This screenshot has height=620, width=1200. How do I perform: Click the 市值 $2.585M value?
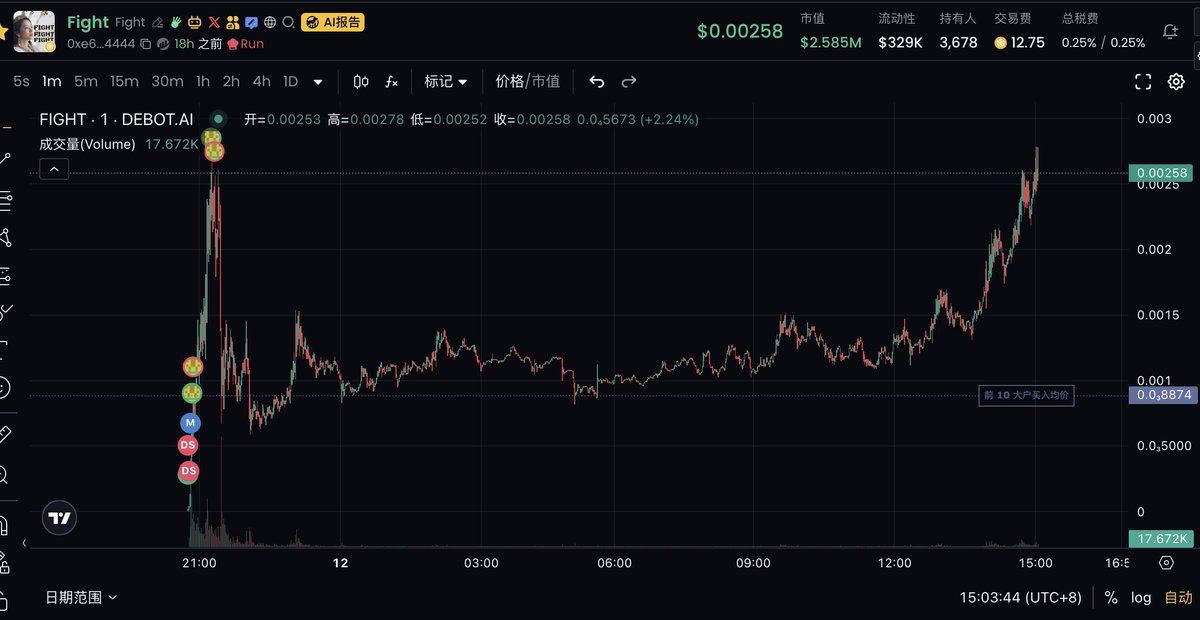click(x=830, y=43)
